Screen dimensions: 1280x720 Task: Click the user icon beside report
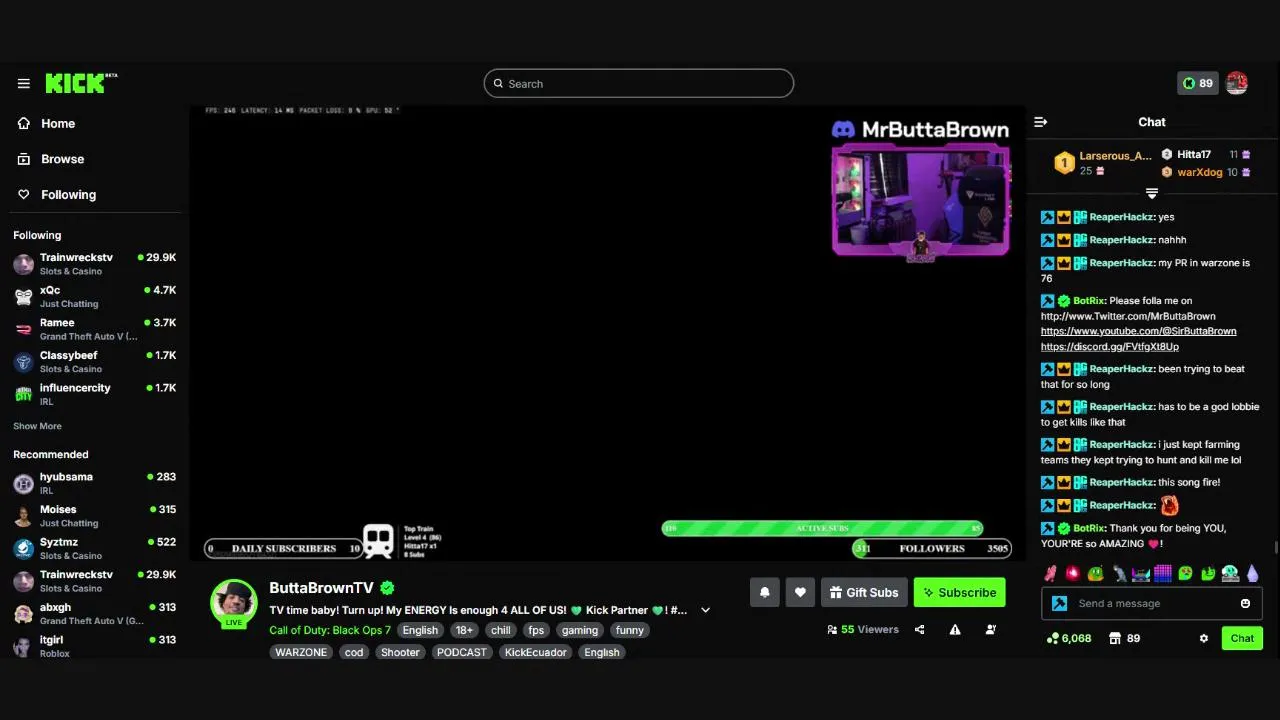pyautogui.click(x=991, y=630)
